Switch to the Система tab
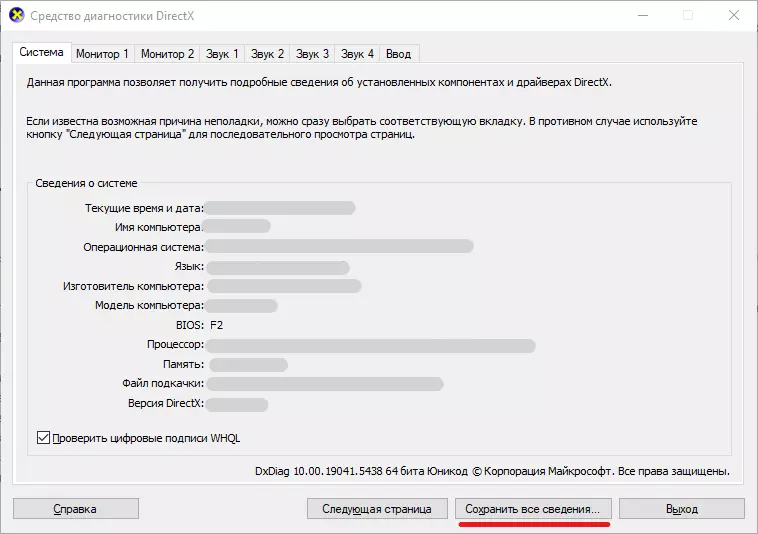Viewport: 758px width, 534px height. [x=42, y=52]
